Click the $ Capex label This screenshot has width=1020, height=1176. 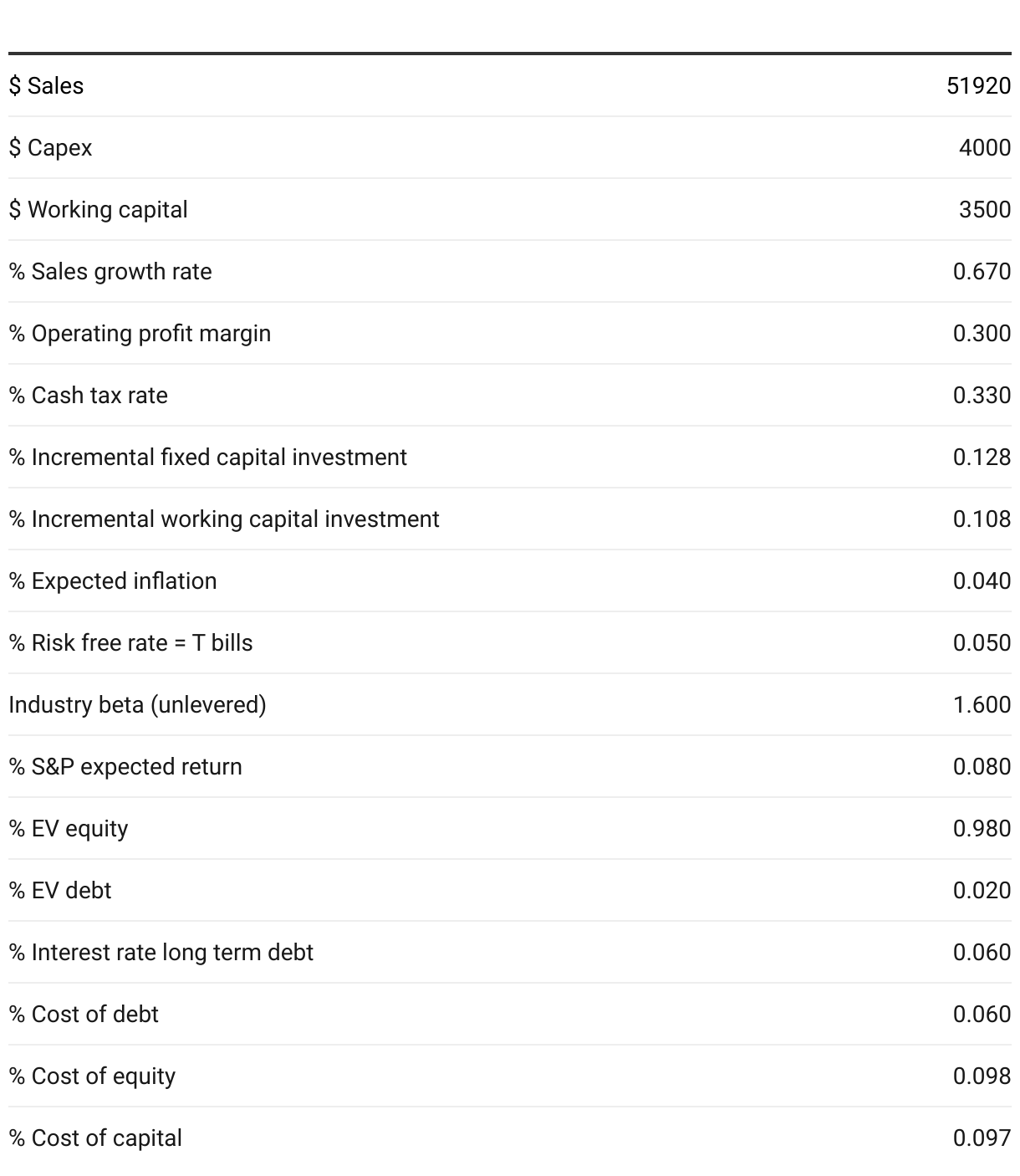pyautogui.click(x=50, y=147)
